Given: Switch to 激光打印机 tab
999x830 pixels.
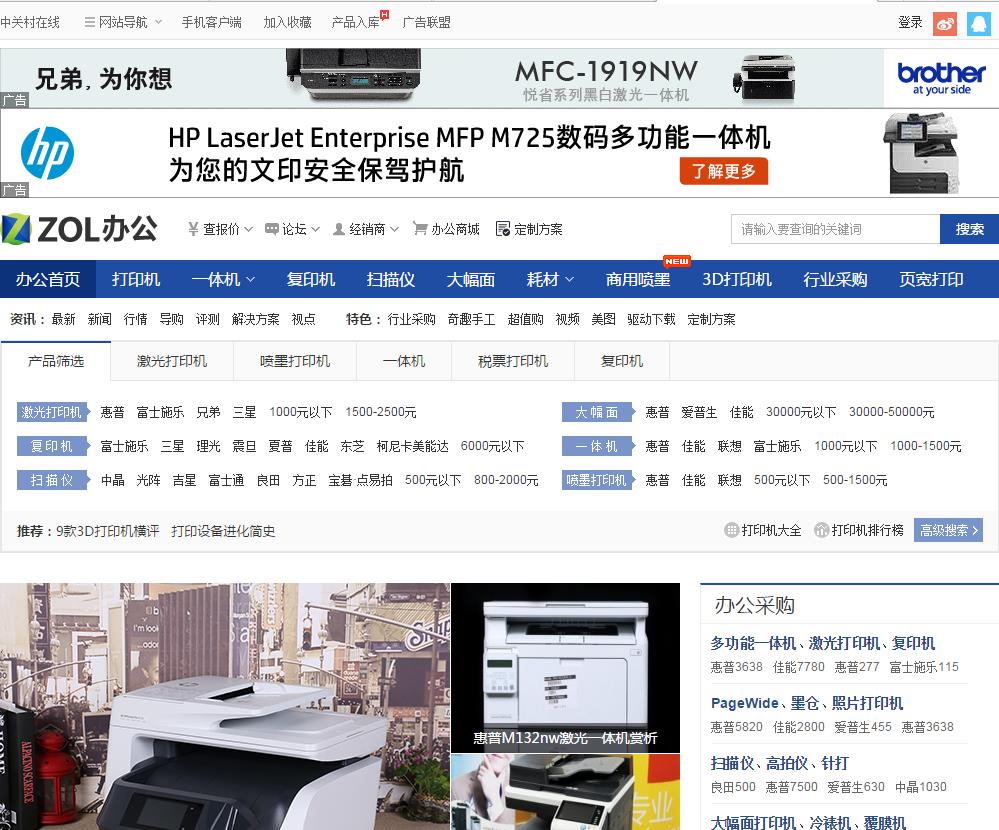Looking at the screenshot, I should 172,361.
